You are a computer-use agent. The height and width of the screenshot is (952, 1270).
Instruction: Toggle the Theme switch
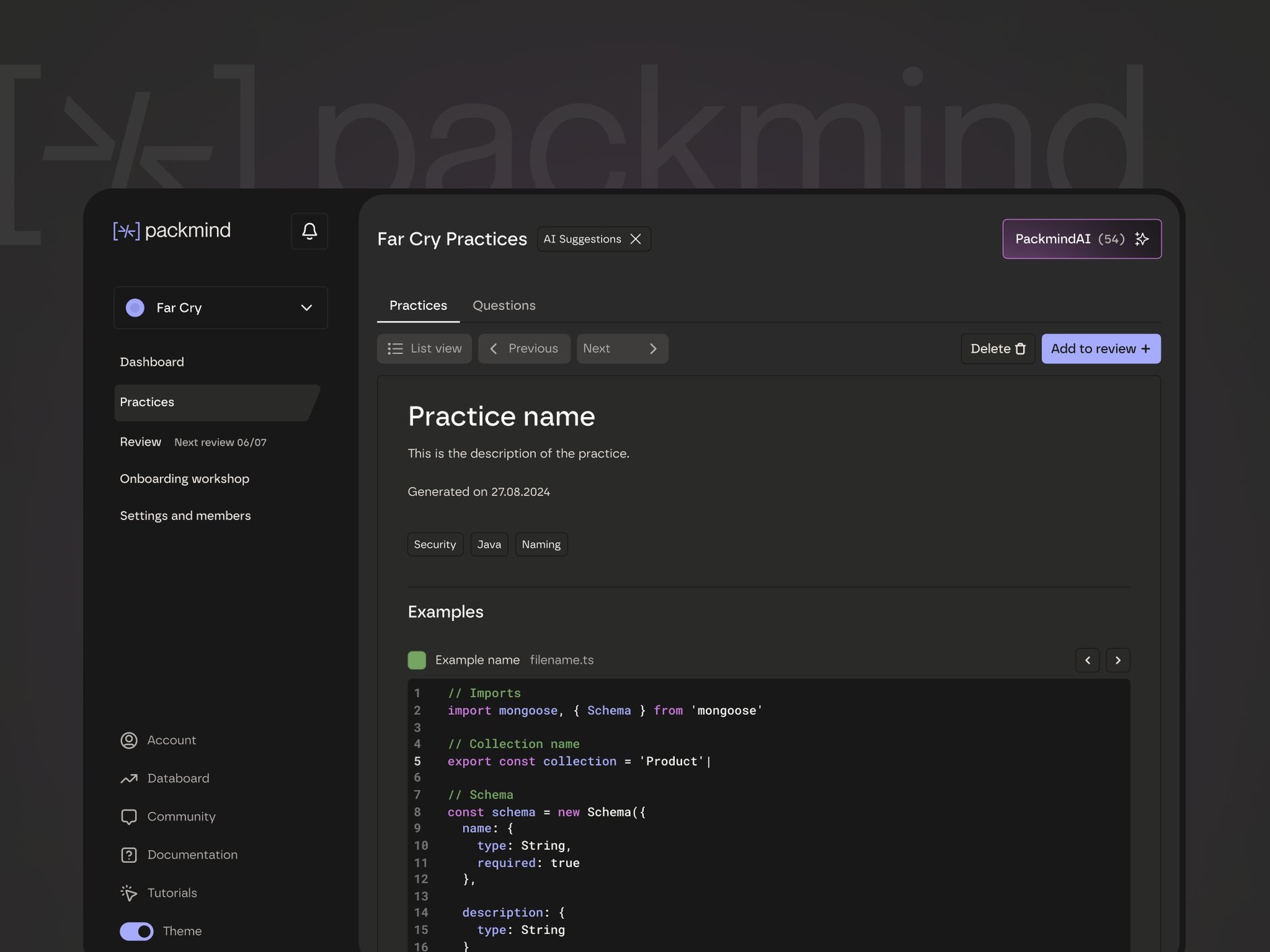(137, 931)
